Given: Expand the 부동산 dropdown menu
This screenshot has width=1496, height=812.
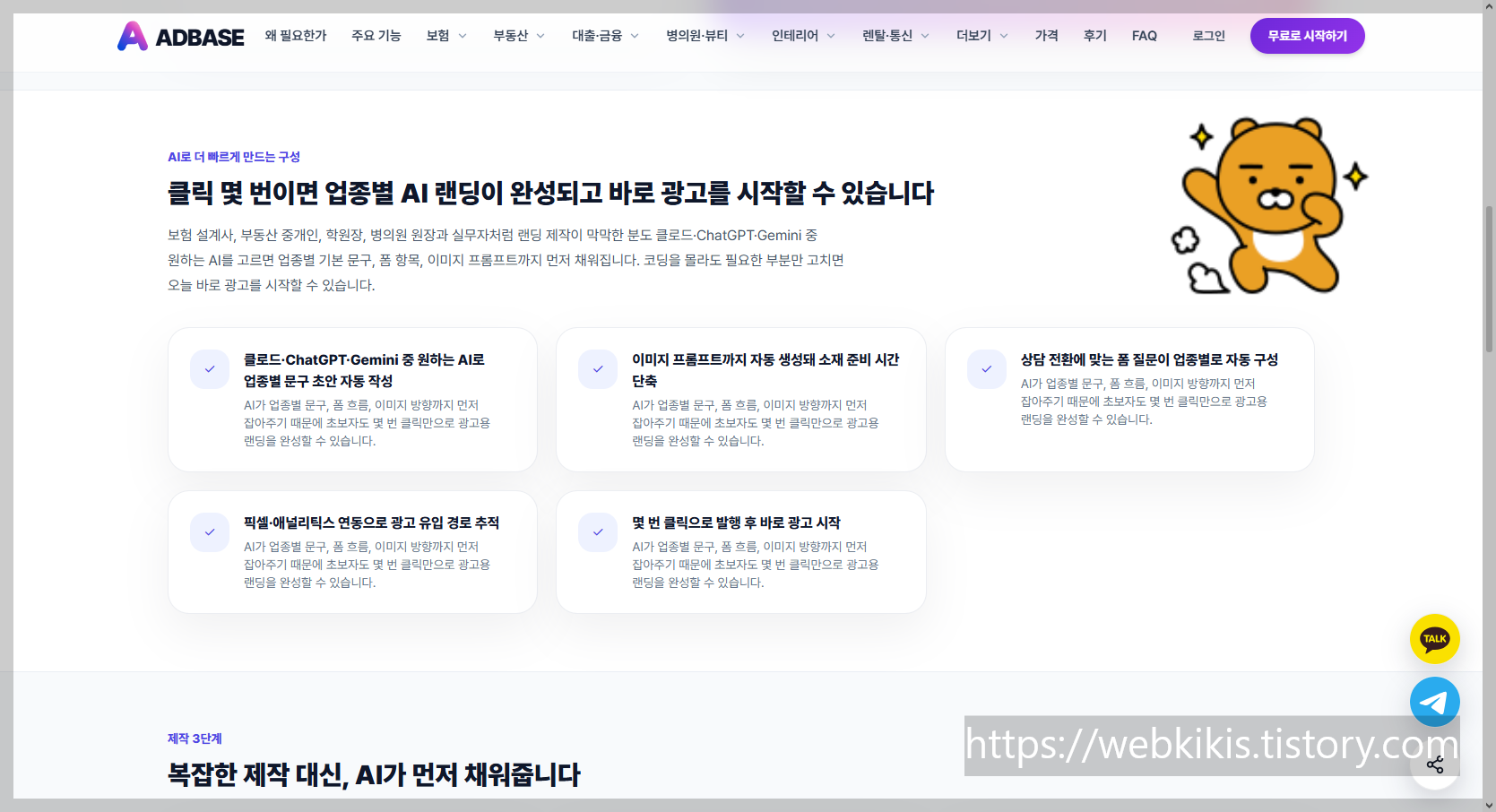Looking at the screenshot, I should [519, 36].
